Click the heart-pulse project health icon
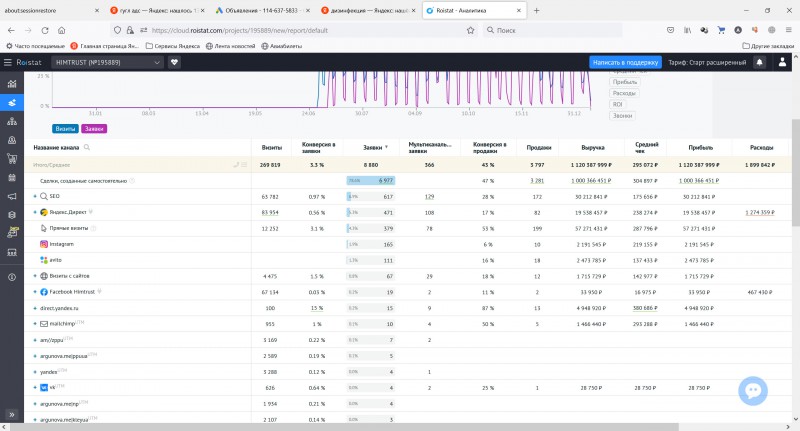Image resolution: width=800 pixels, height=431 pixels. click(x=174, y=62)
